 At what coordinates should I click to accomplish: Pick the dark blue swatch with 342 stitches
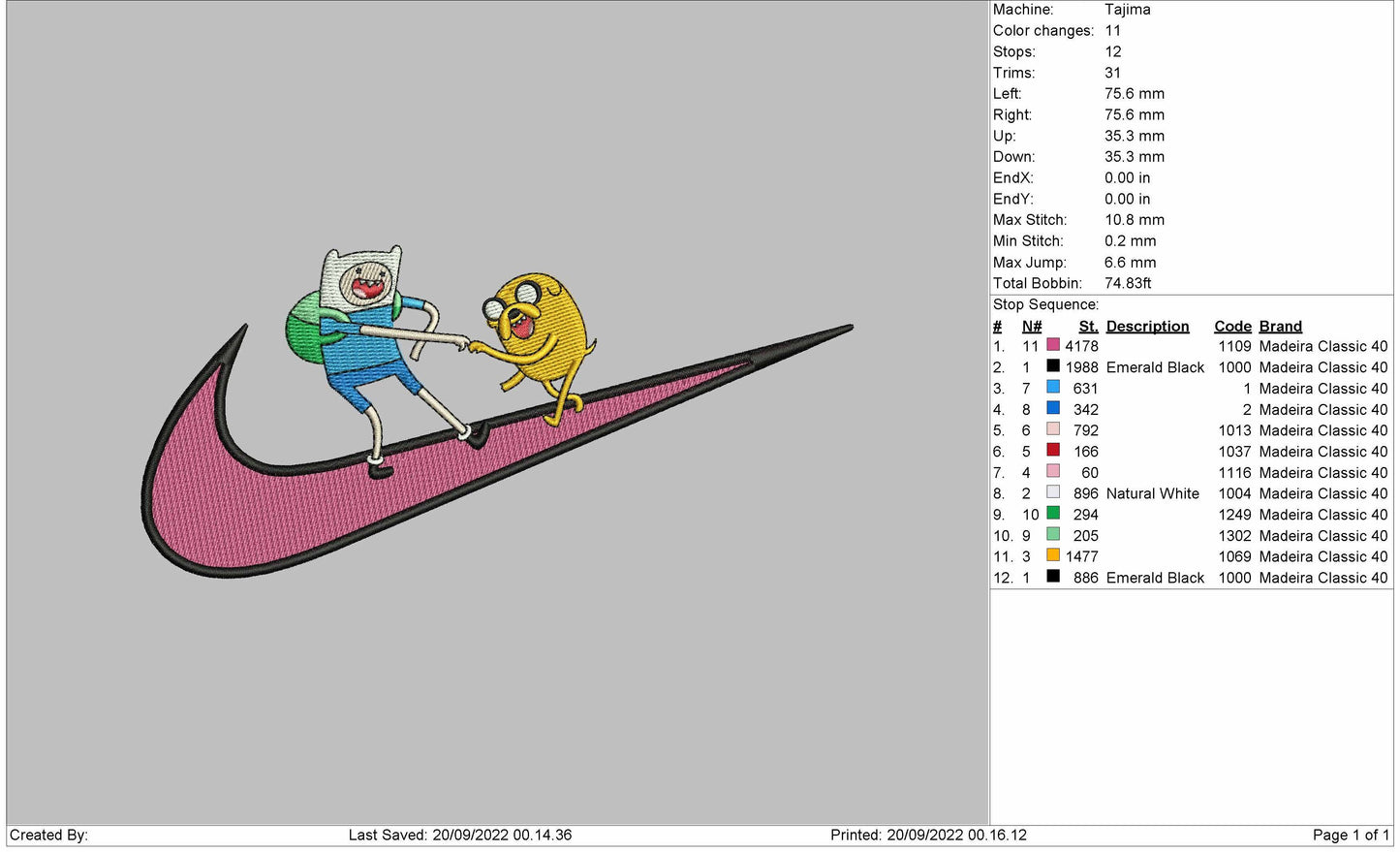[1052, 408]
